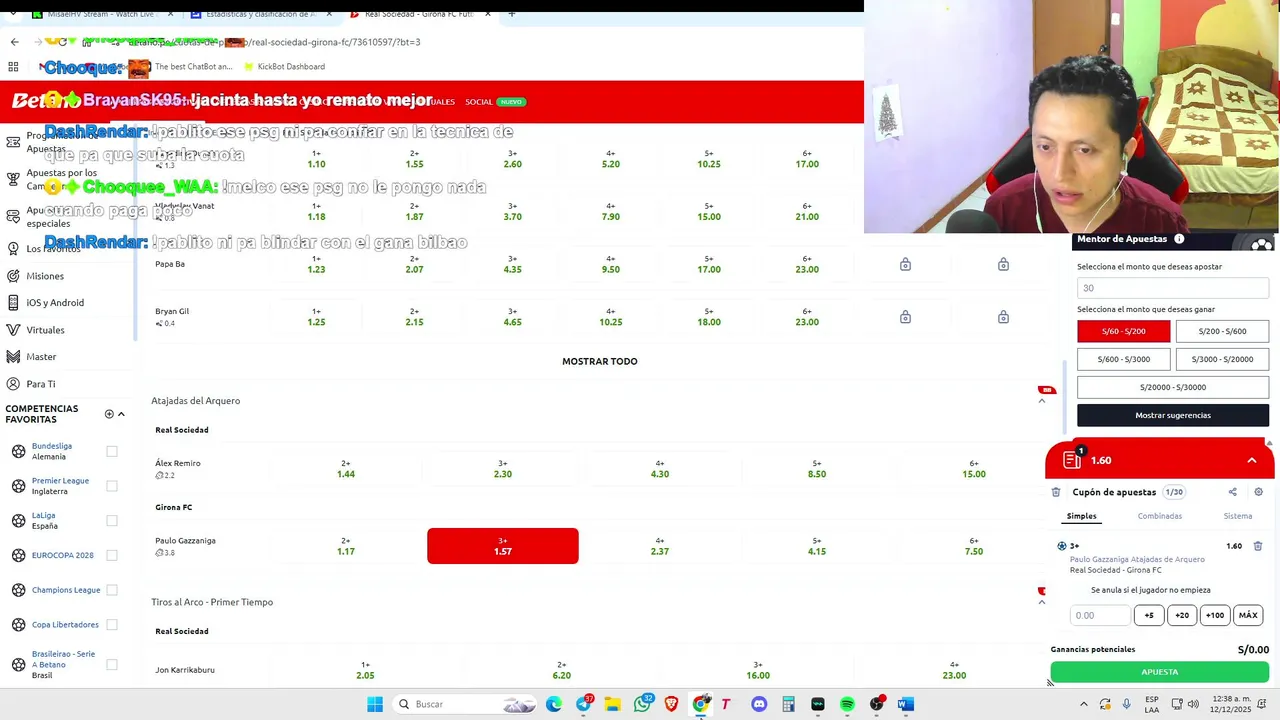Screen dimensions: 1280x720
Task: Select S/3000 - S/20000 winnings range
Action: point(1222,359)
